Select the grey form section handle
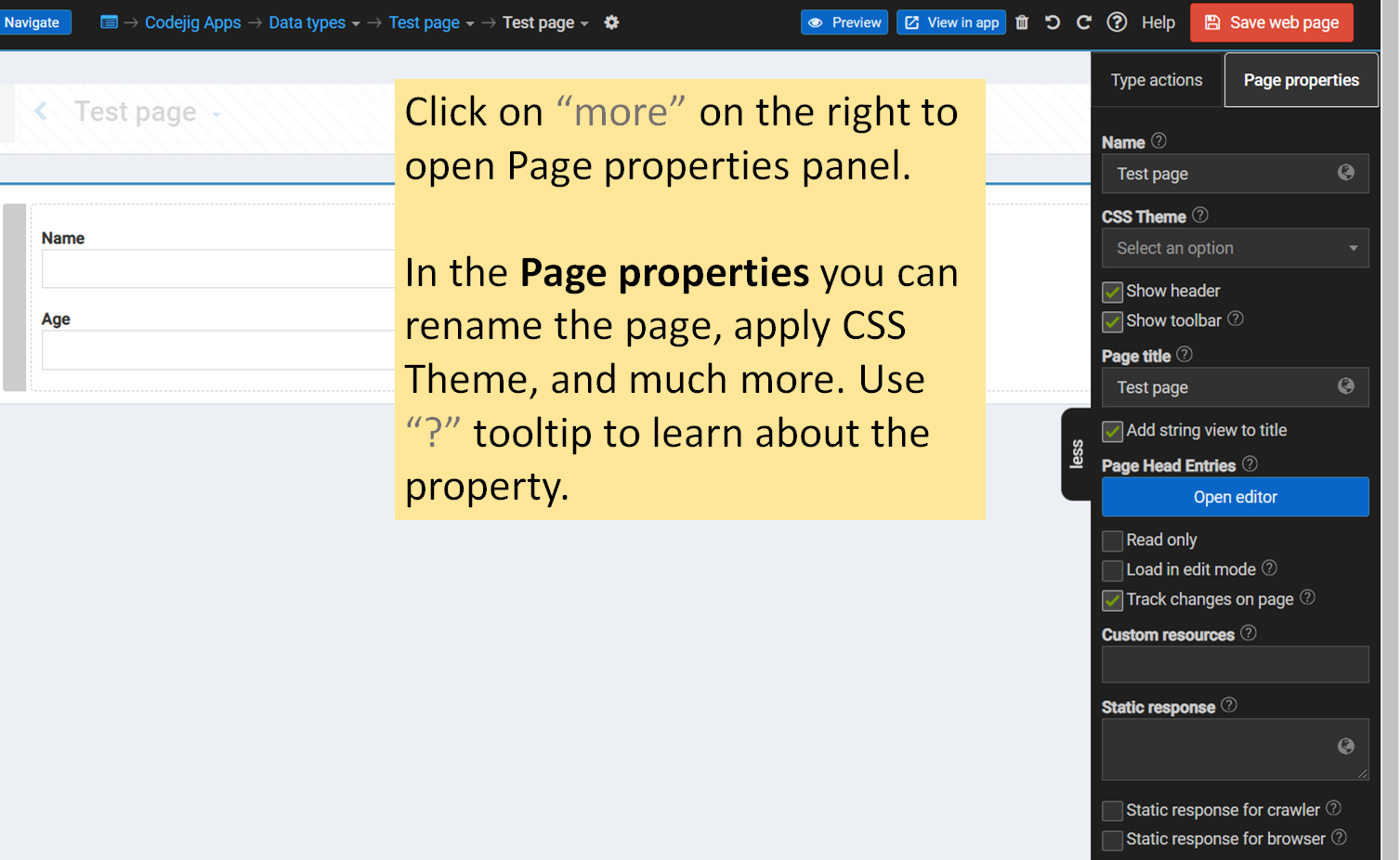Viewport: 1400px width, 860px height. click(15, 297)
